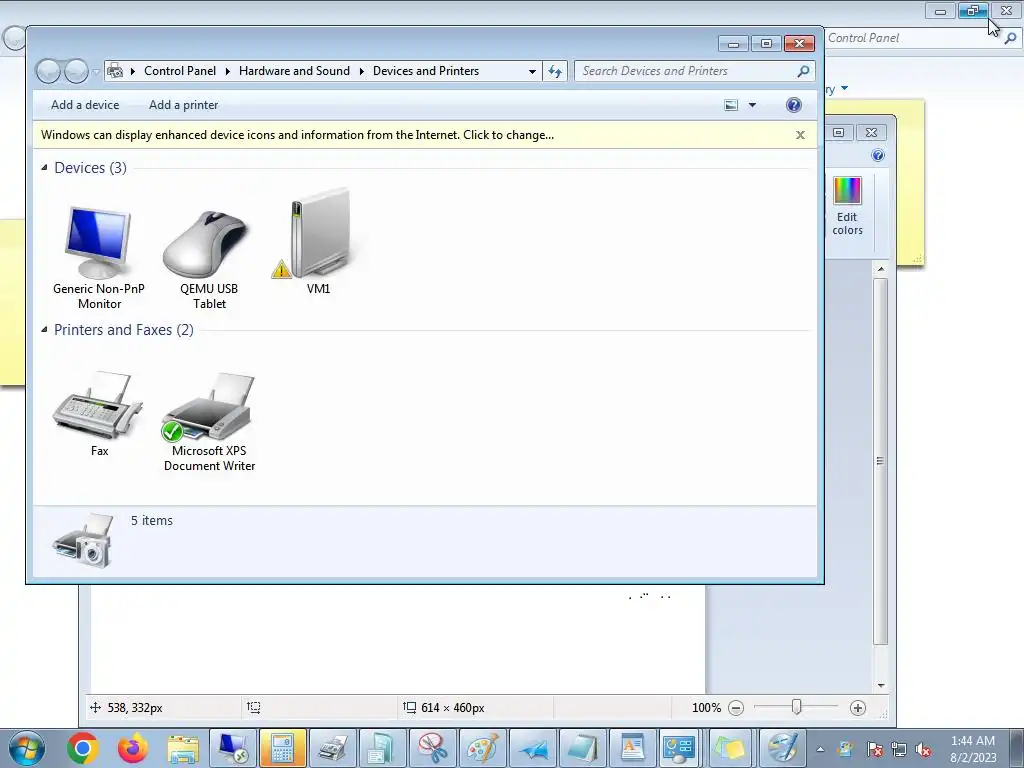1024x768 pixels.
Task: Click the Search Devices and Printers field
Action: (x=694, y=71)
